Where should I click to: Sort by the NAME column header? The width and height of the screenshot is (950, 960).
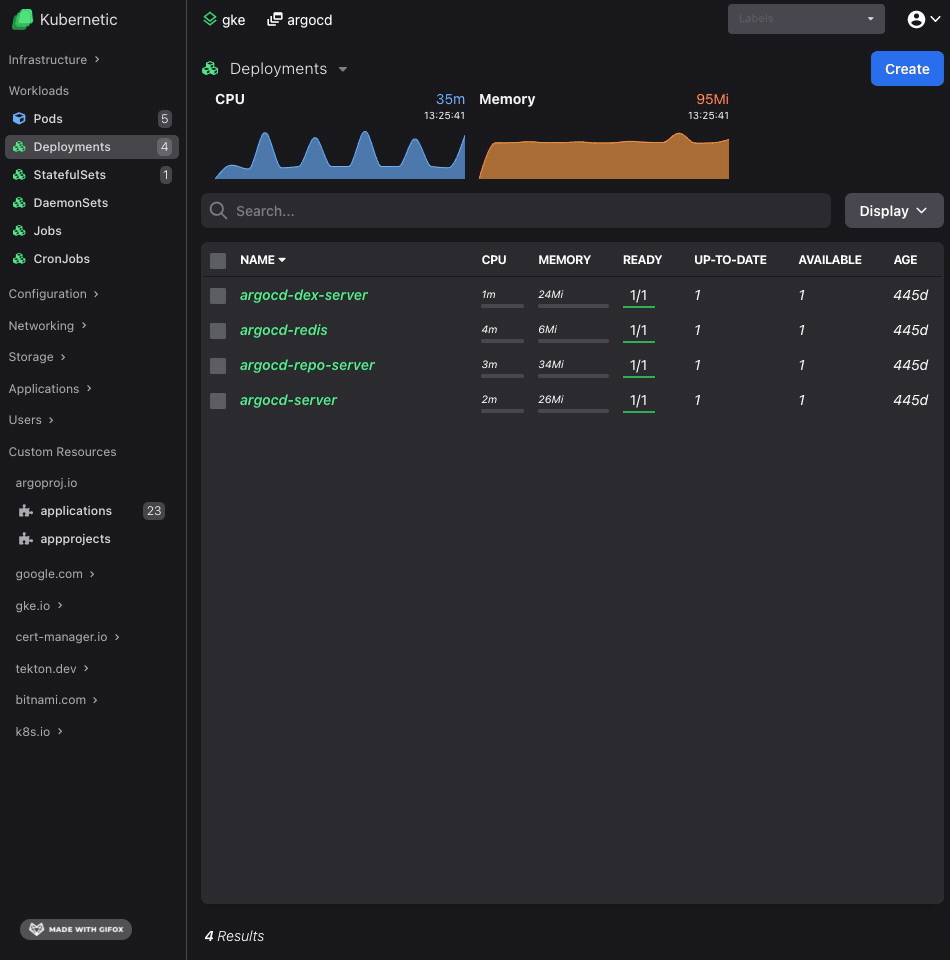(263, 260)
